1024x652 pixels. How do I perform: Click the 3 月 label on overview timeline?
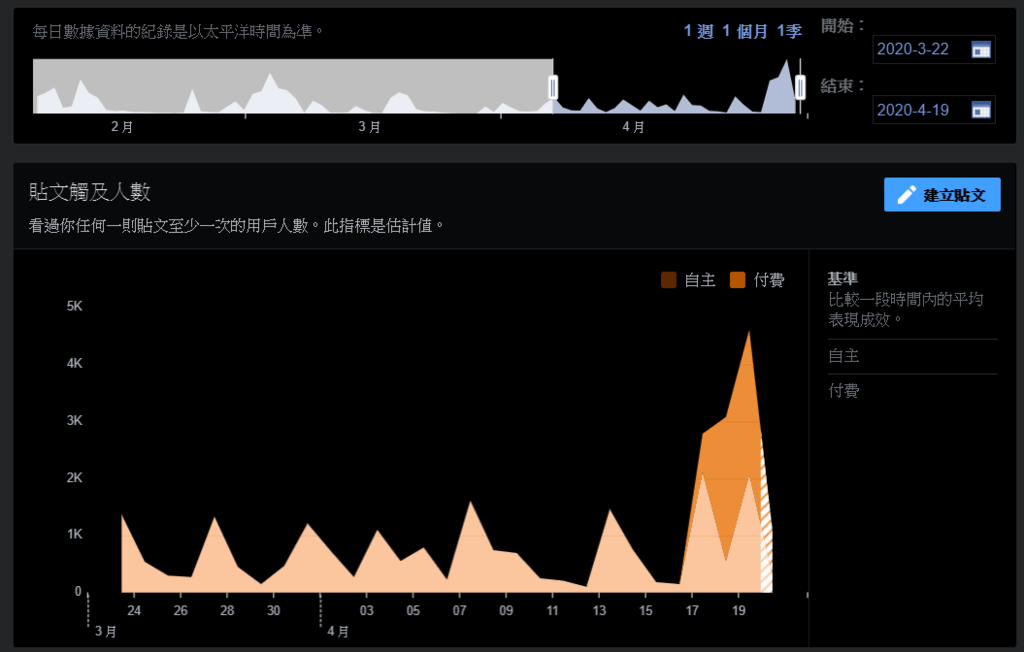(370, 127)
